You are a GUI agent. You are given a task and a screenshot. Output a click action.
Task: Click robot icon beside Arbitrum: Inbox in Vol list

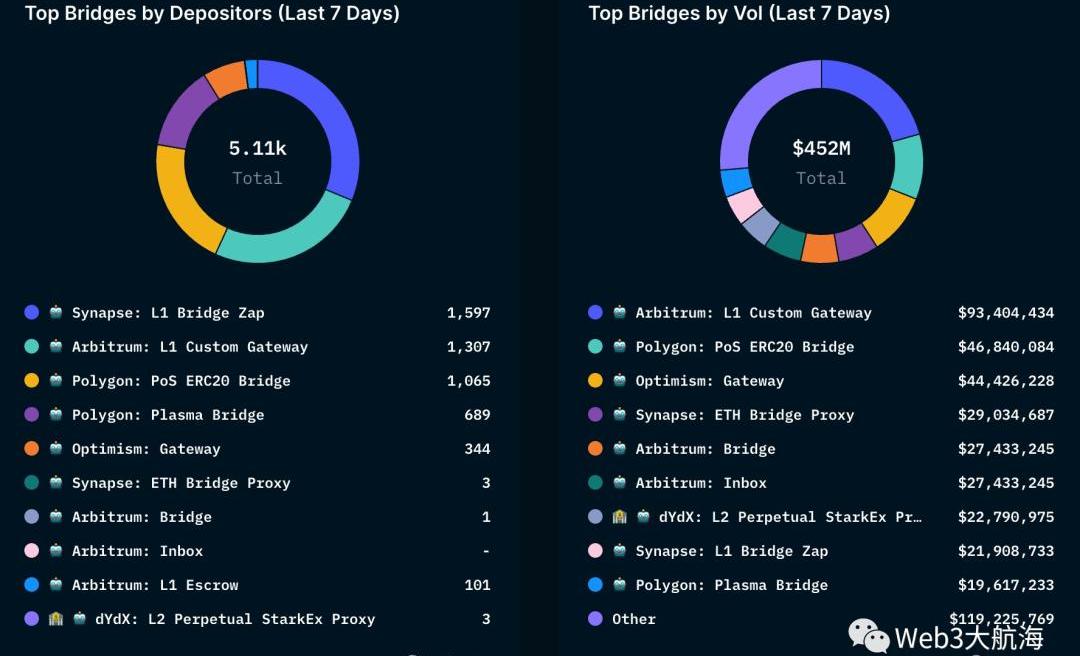(620, 483)
